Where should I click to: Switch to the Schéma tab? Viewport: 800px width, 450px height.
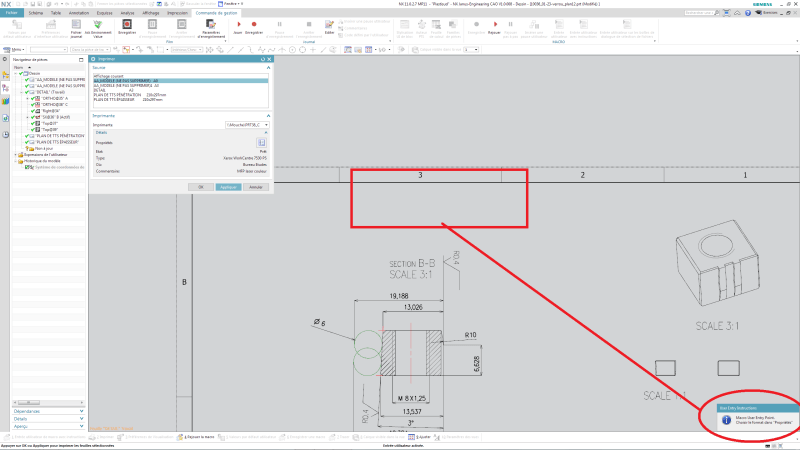(36, 13)
